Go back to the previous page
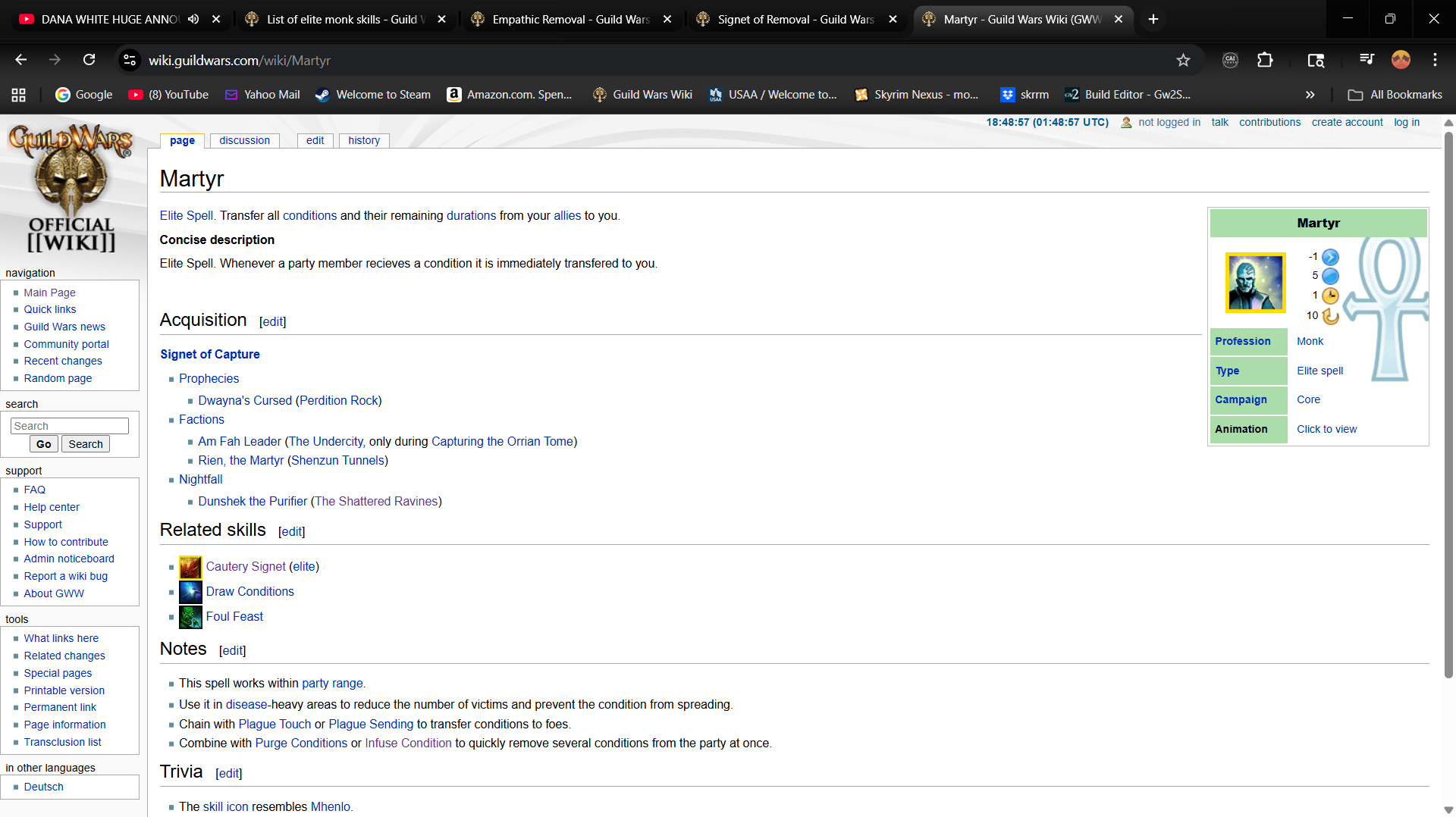This screenshot has height=817, width=1456. tap(21, 60)
